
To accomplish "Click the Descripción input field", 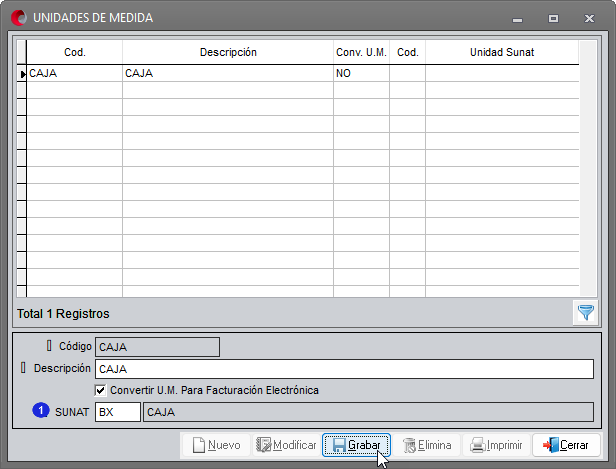I will (344, 369).
